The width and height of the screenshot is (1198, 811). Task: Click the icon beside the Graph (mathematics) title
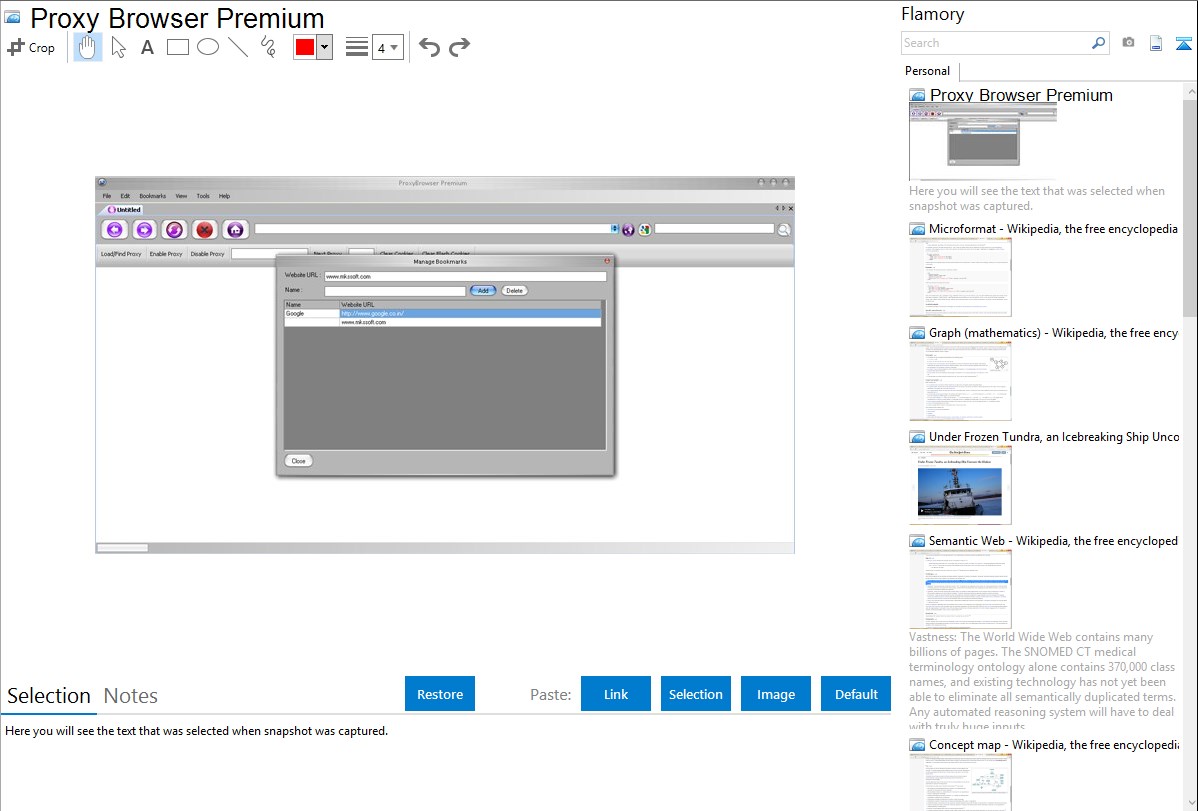click(x=918, y=333)
